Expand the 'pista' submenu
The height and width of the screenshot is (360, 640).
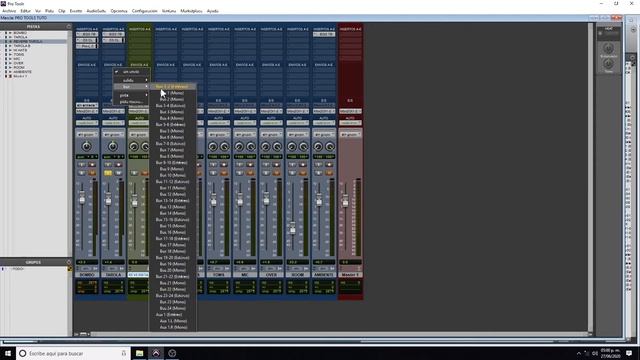tap(131, 95)
